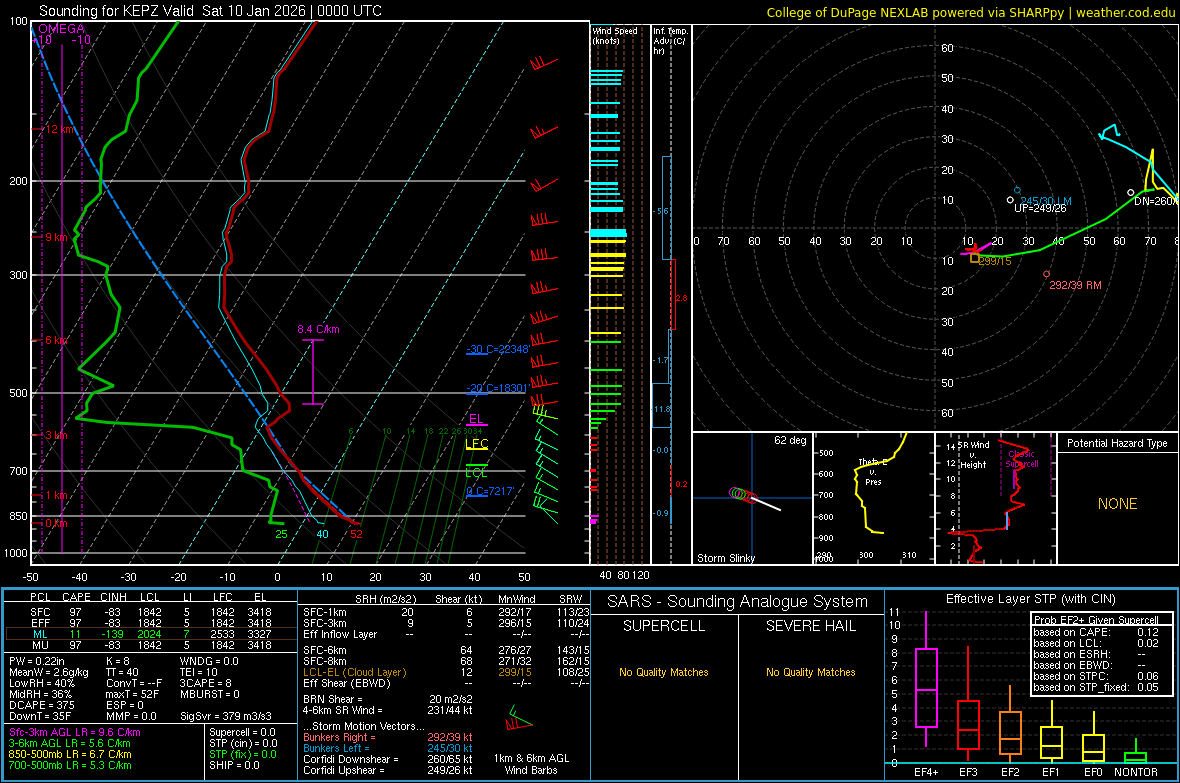Click the magenta EF4+ box plot
Image resolution: width=1180 pixels, height=783 pixels.
point(926,679)
